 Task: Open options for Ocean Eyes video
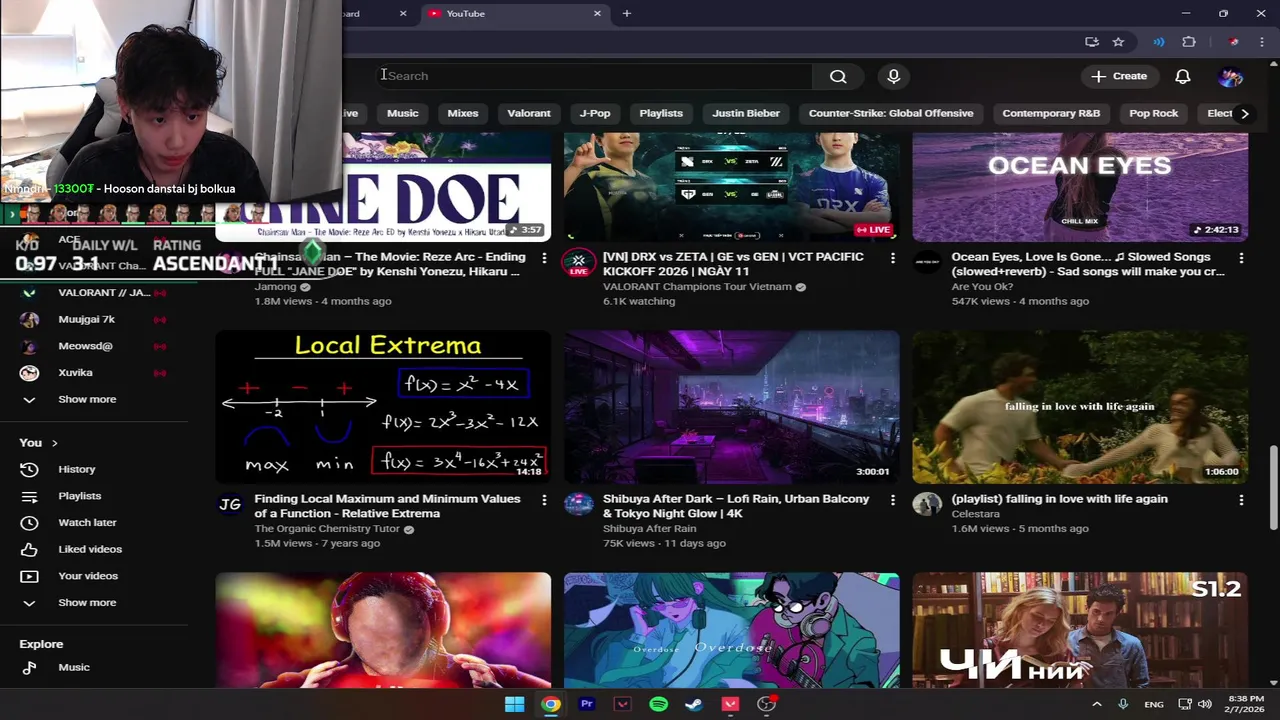pyautogui.click(x=1241, y=258)
